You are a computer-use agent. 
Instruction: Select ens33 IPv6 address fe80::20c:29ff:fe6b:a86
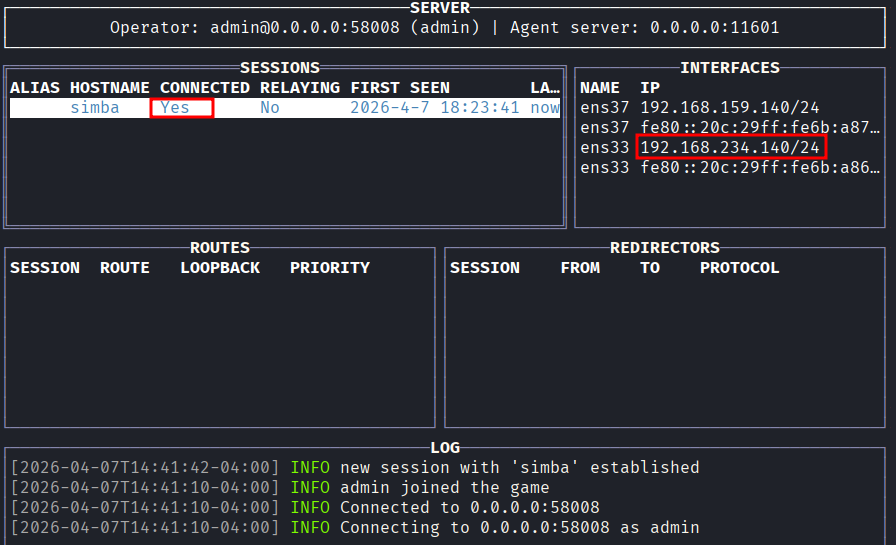(760, 168)
